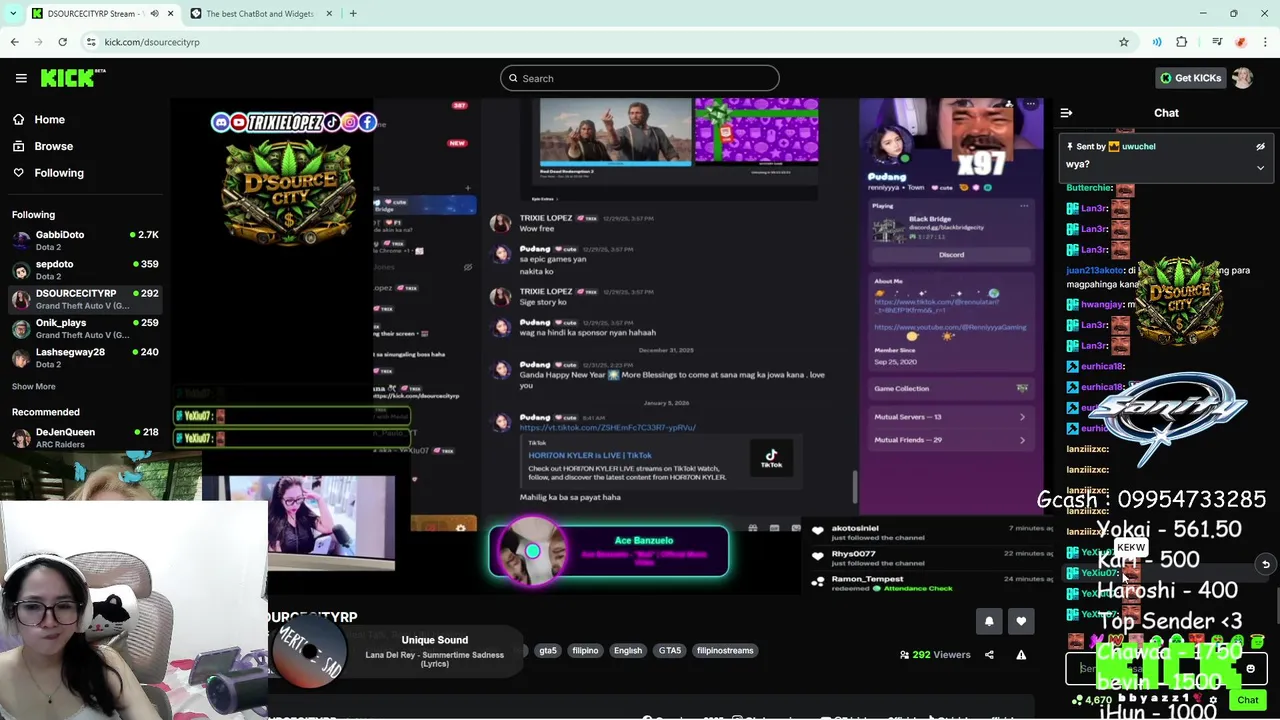1280x720 pixels.
Task: Open GabbiDoto's followed channel
Action: [85, 240]
